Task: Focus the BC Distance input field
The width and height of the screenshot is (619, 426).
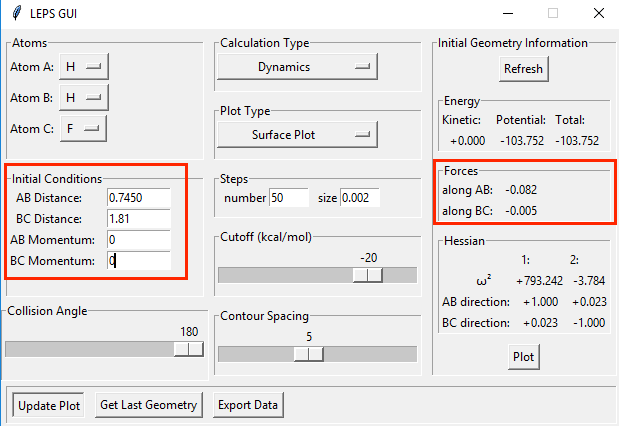Action: click(139, 218)
